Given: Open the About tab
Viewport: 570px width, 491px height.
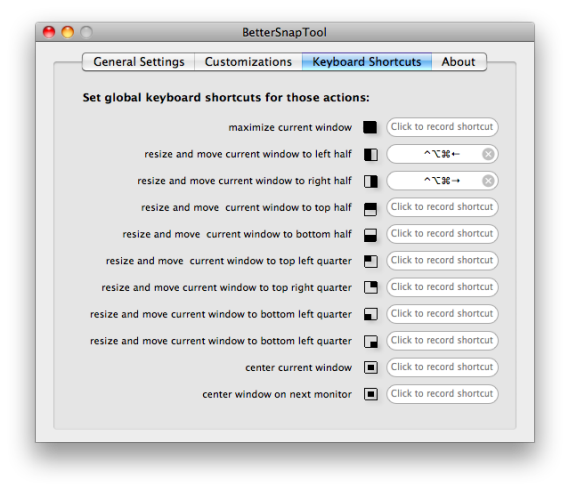Looking at the screenshot, I should [x=459, y=62].
